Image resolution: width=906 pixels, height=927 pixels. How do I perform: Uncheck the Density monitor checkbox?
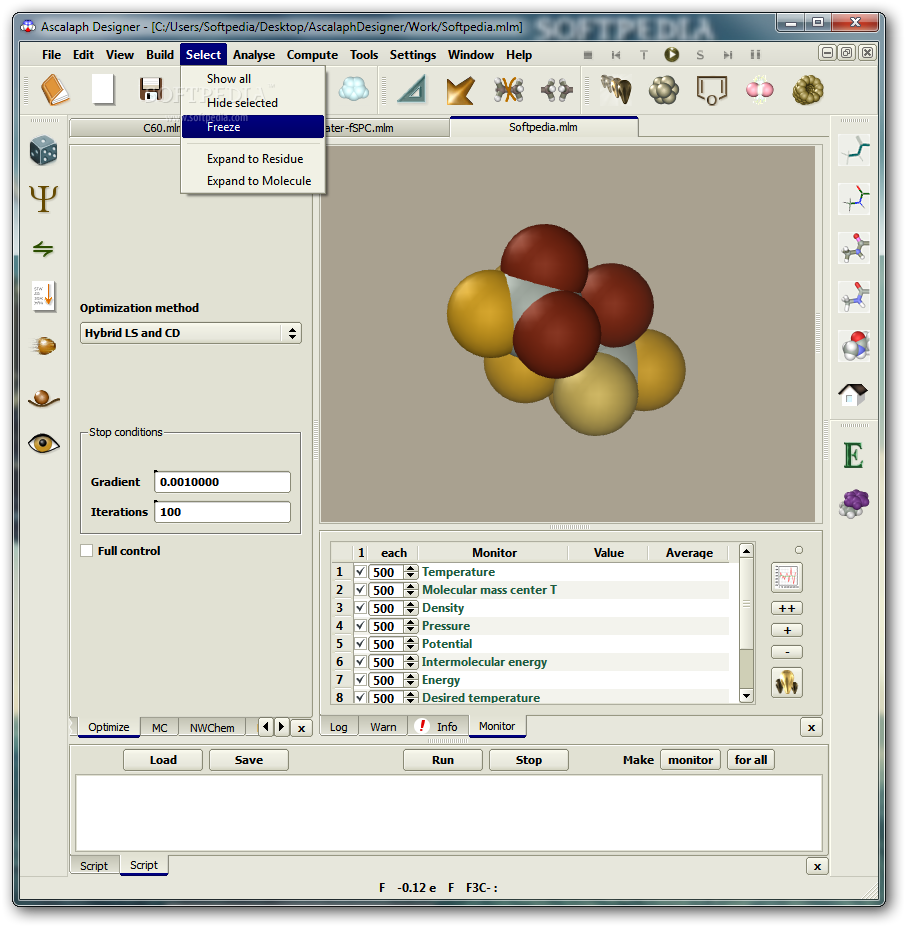click(360, 608)
